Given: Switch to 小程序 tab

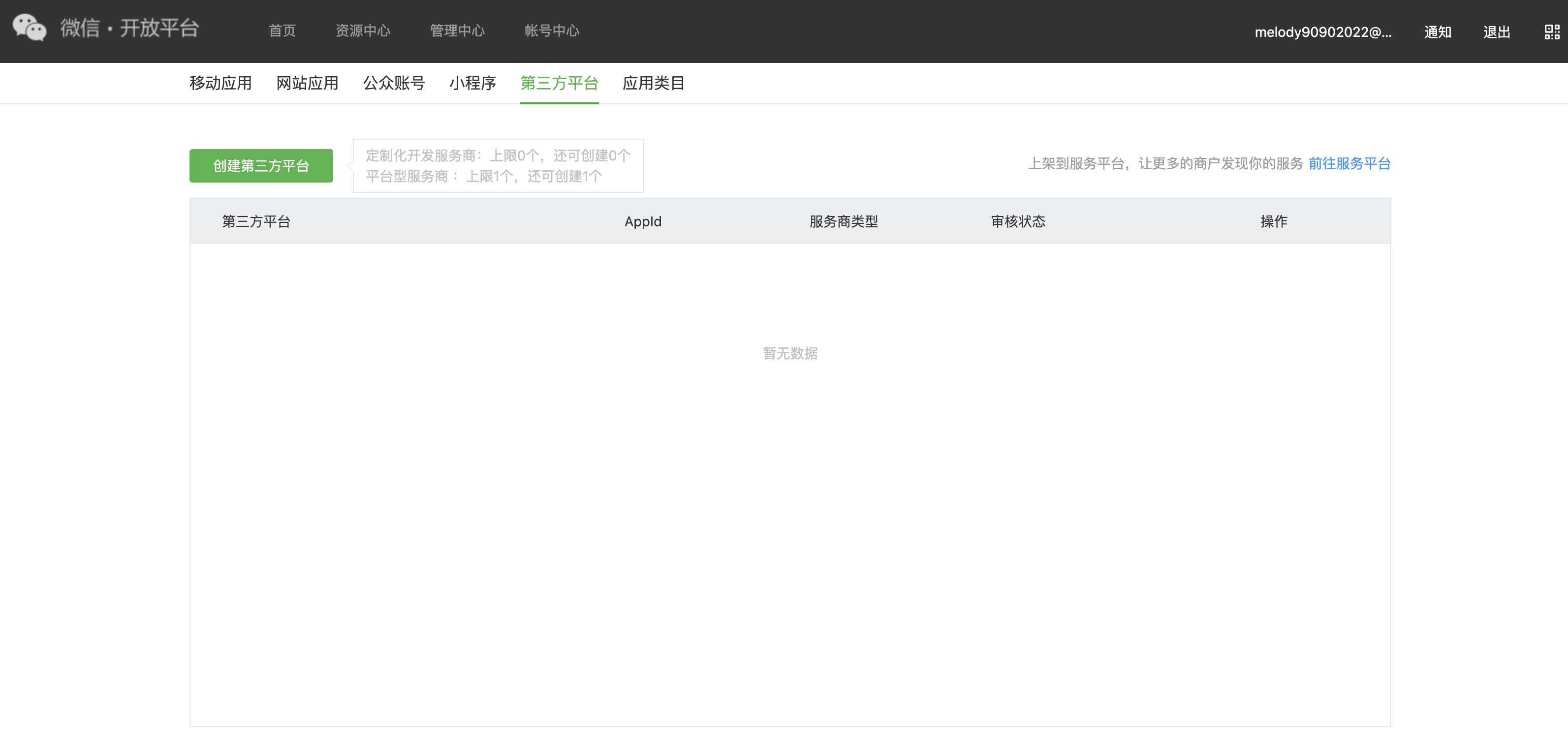Looking at the screenshot, I should pos(473,83).
